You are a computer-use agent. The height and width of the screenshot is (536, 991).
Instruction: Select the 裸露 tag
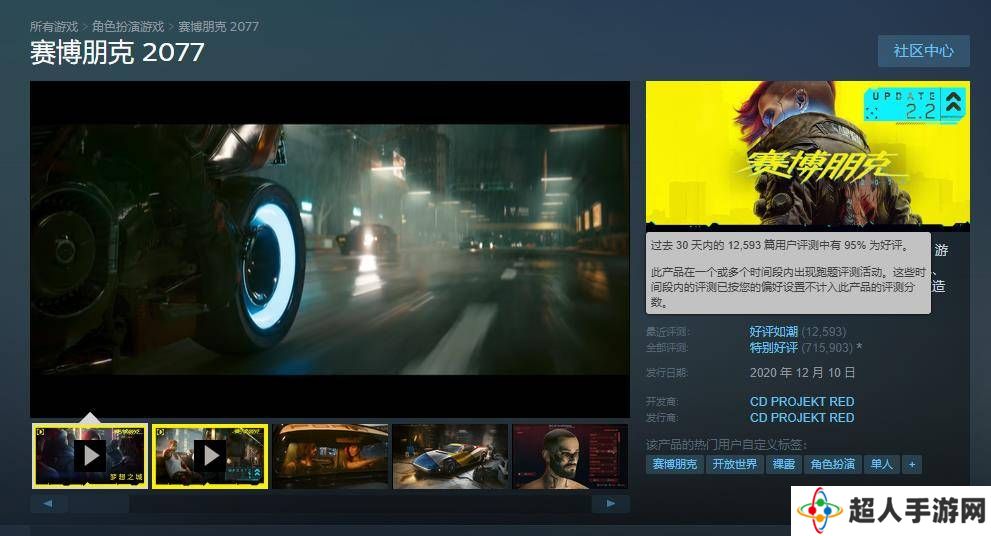(784, 464)
